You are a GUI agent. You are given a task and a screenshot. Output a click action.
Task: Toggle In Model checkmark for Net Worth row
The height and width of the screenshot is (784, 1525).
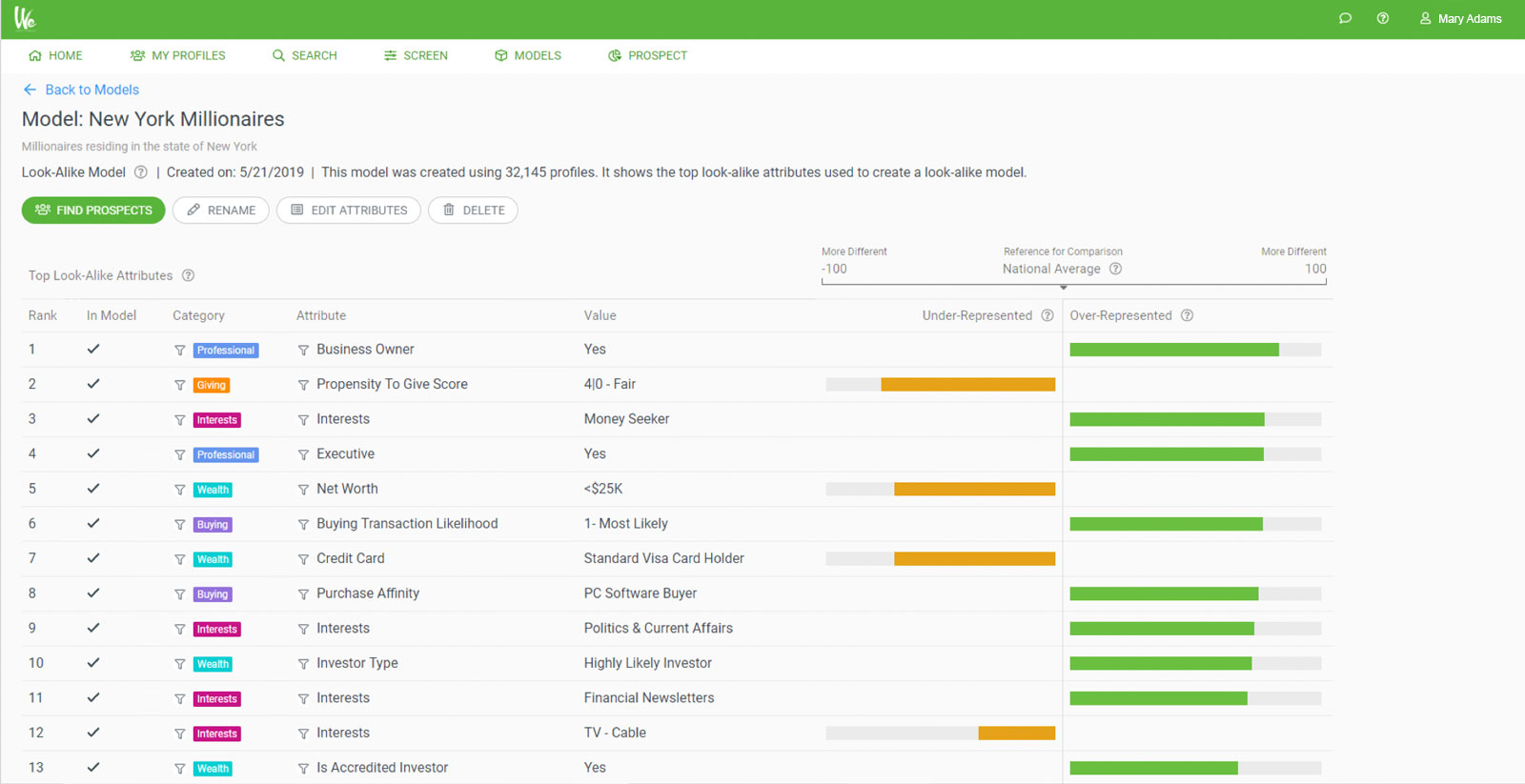[x=93, y=489]
